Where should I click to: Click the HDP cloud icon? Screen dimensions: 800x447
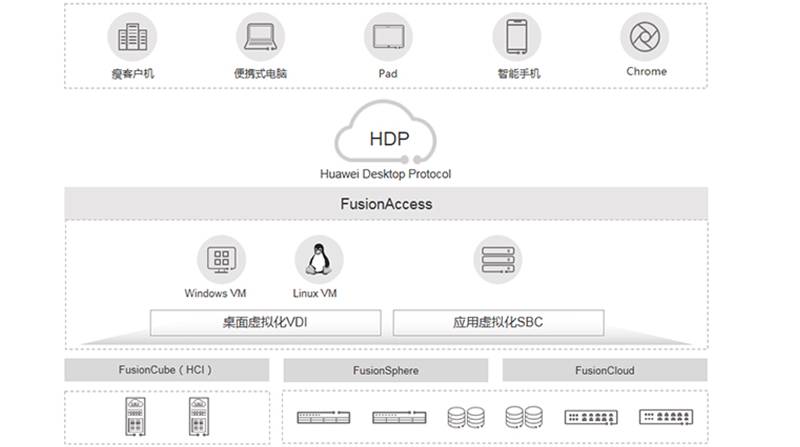386,132
